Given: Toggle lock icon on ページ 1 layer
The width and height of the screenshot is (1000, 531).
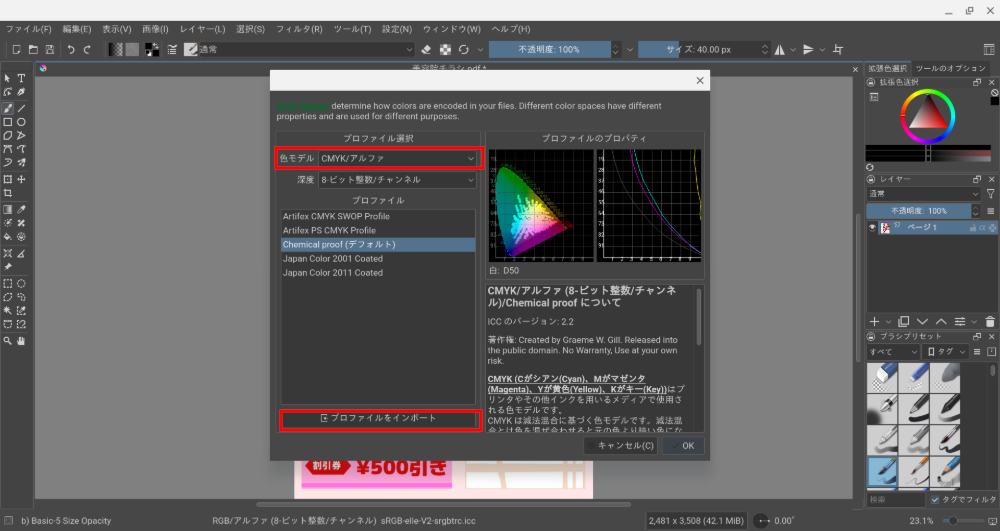Looking at the screenshot, I should point(973,228).
